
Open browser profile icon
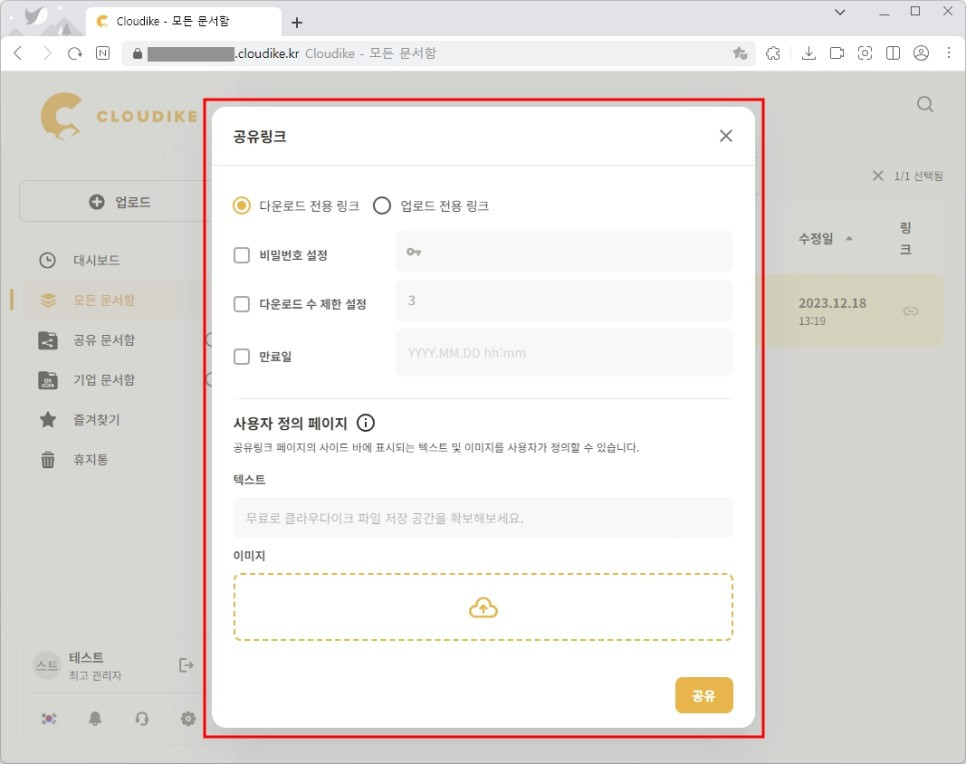pos(921,54)
